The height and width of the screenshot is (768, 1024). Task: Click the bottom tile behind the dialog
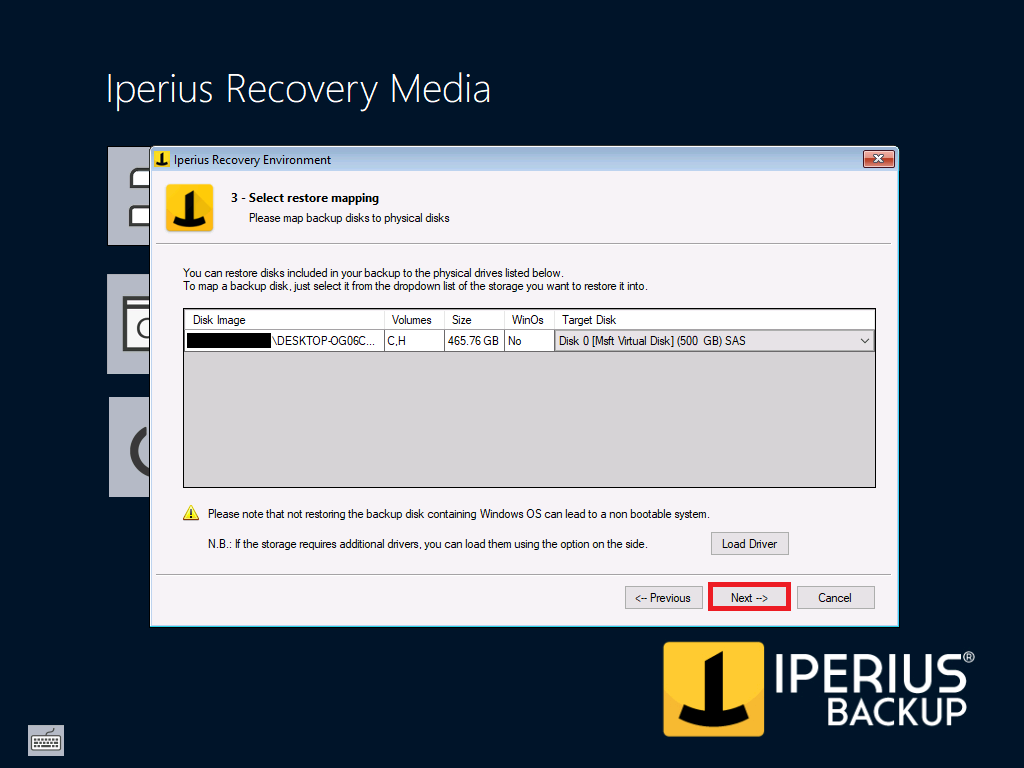[x=129, y=447]
